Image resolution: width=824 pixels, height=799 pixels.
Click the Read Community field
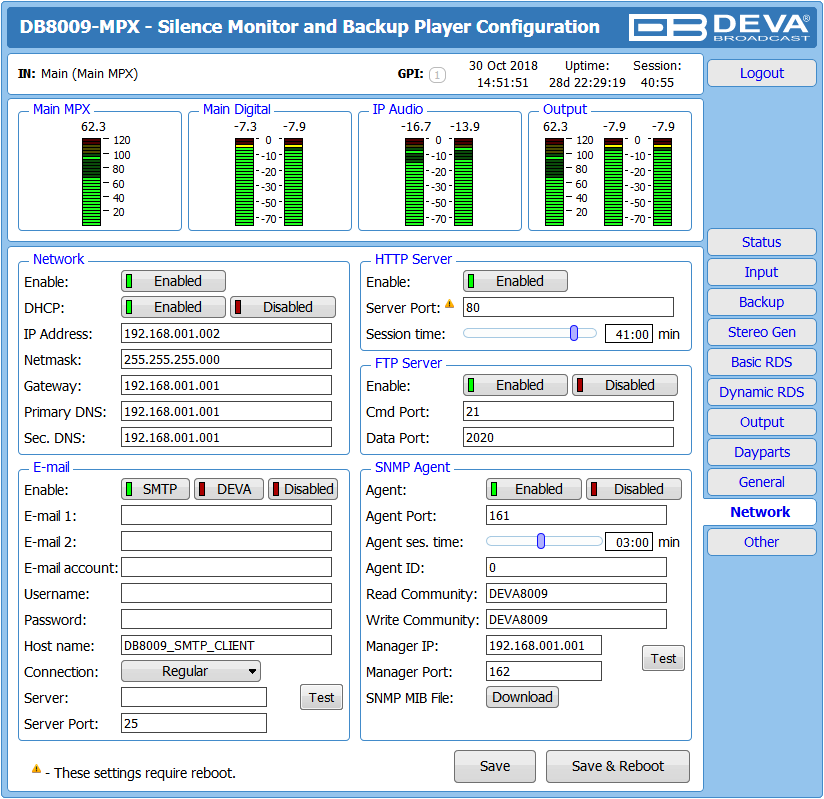tap(576, 593)
